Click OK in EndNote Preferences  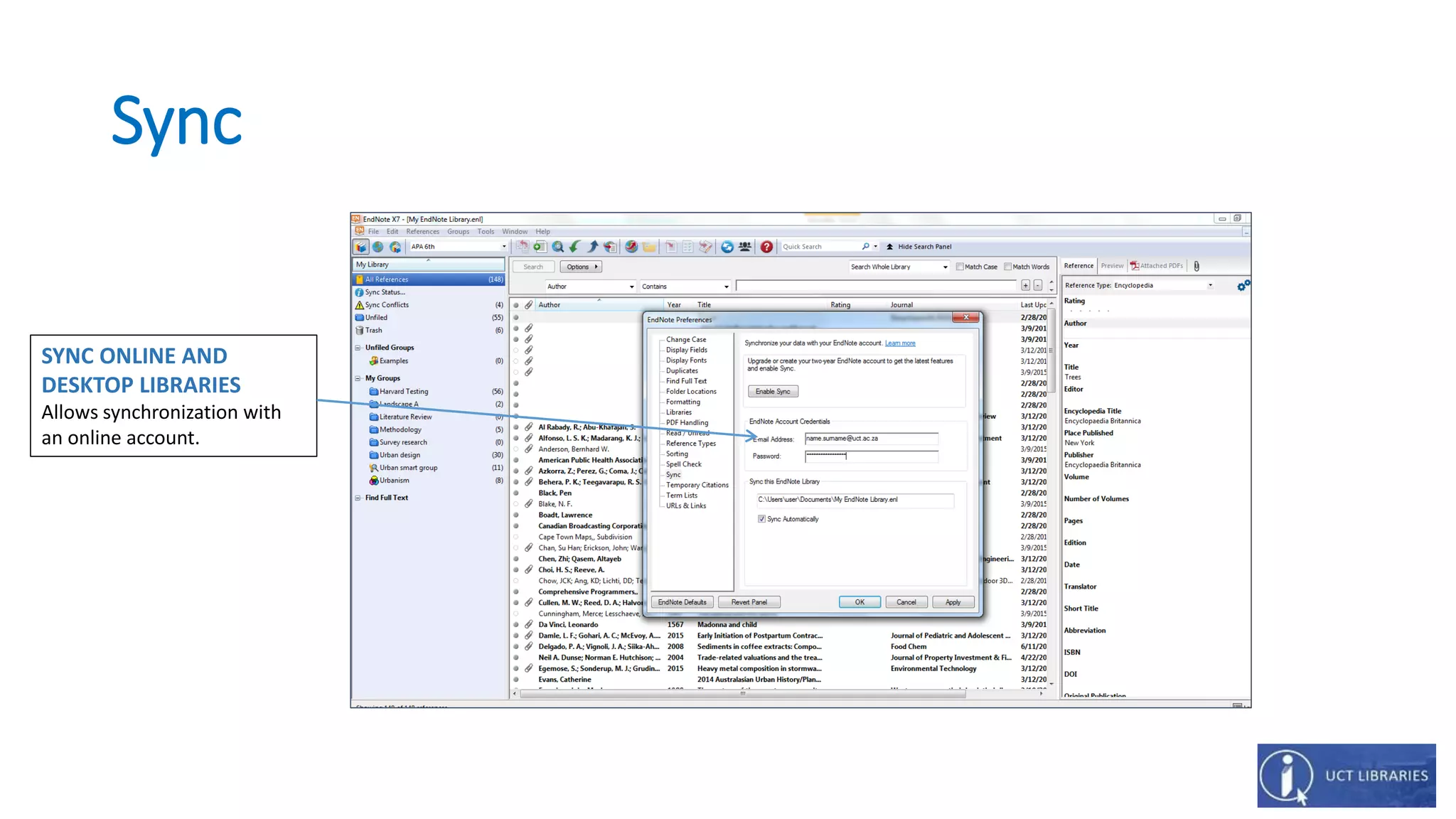pyautogui.click(x=860, y=602)
